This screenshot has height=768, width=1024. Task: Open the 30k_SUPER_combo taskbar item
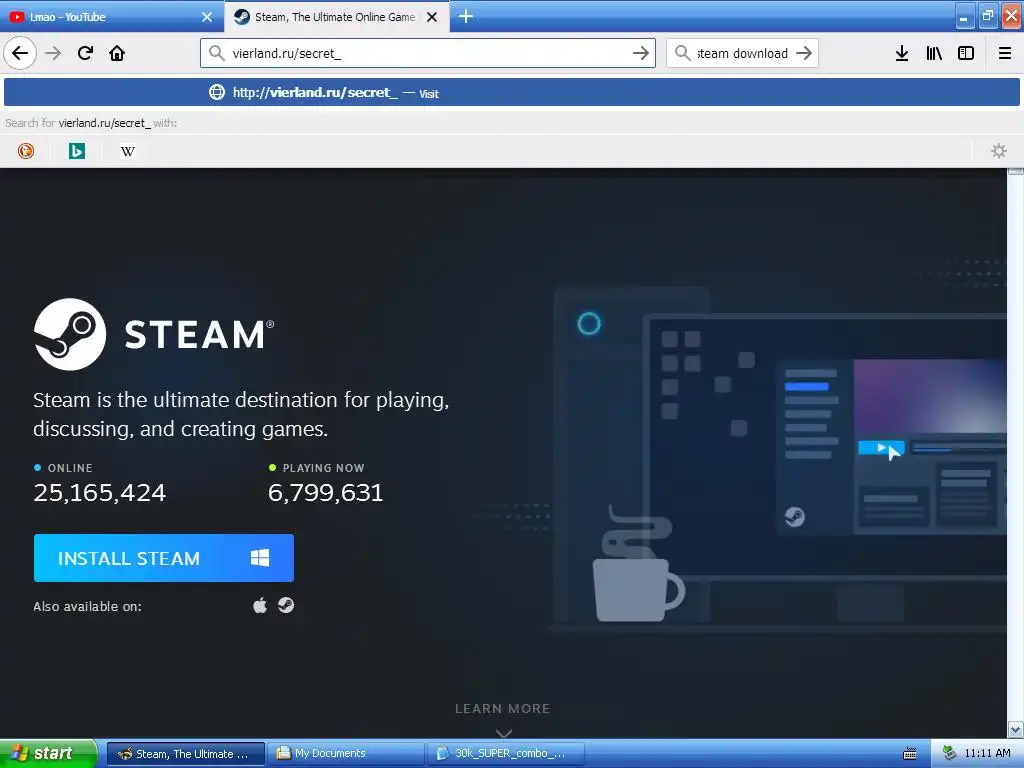(505, 754)
